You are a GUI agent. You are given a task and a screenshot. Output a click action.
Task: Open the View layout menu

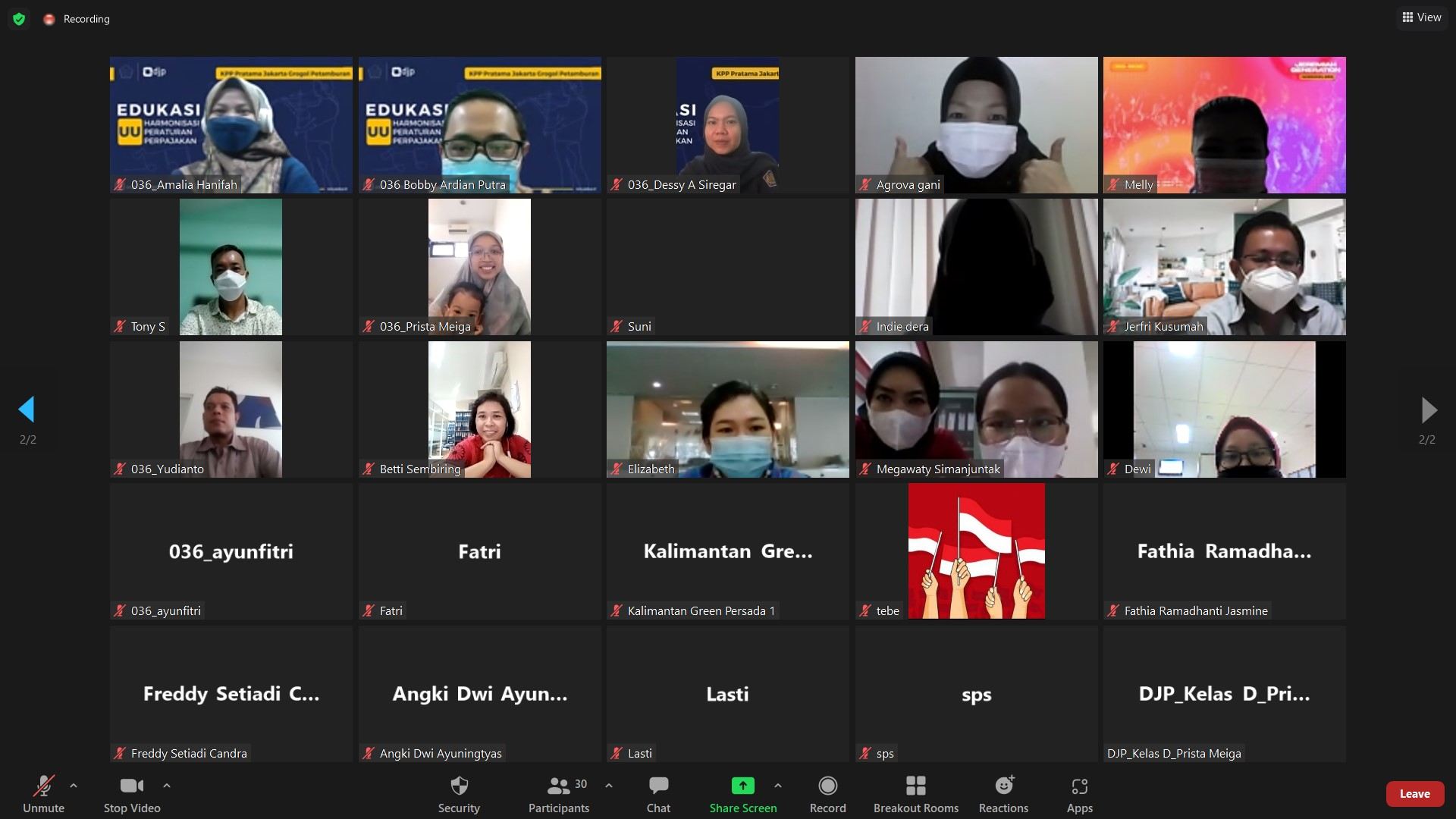(x=1422, y=17)
